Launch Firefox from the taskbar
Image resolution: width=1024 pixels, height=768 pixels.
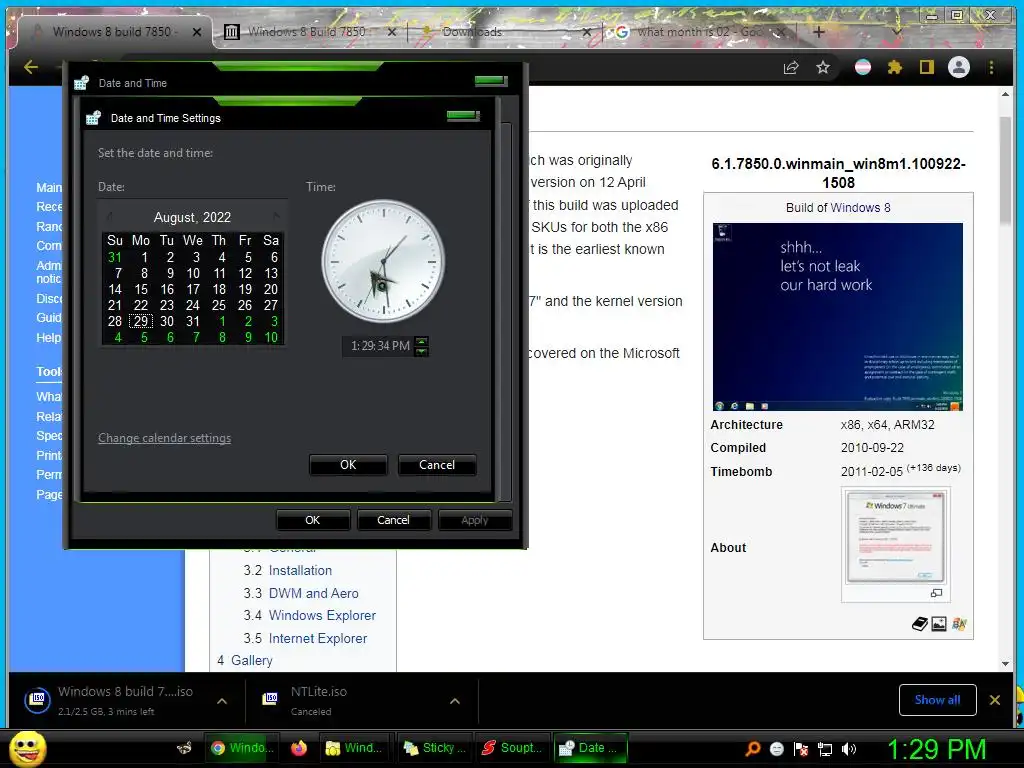[x=299, y=748]
